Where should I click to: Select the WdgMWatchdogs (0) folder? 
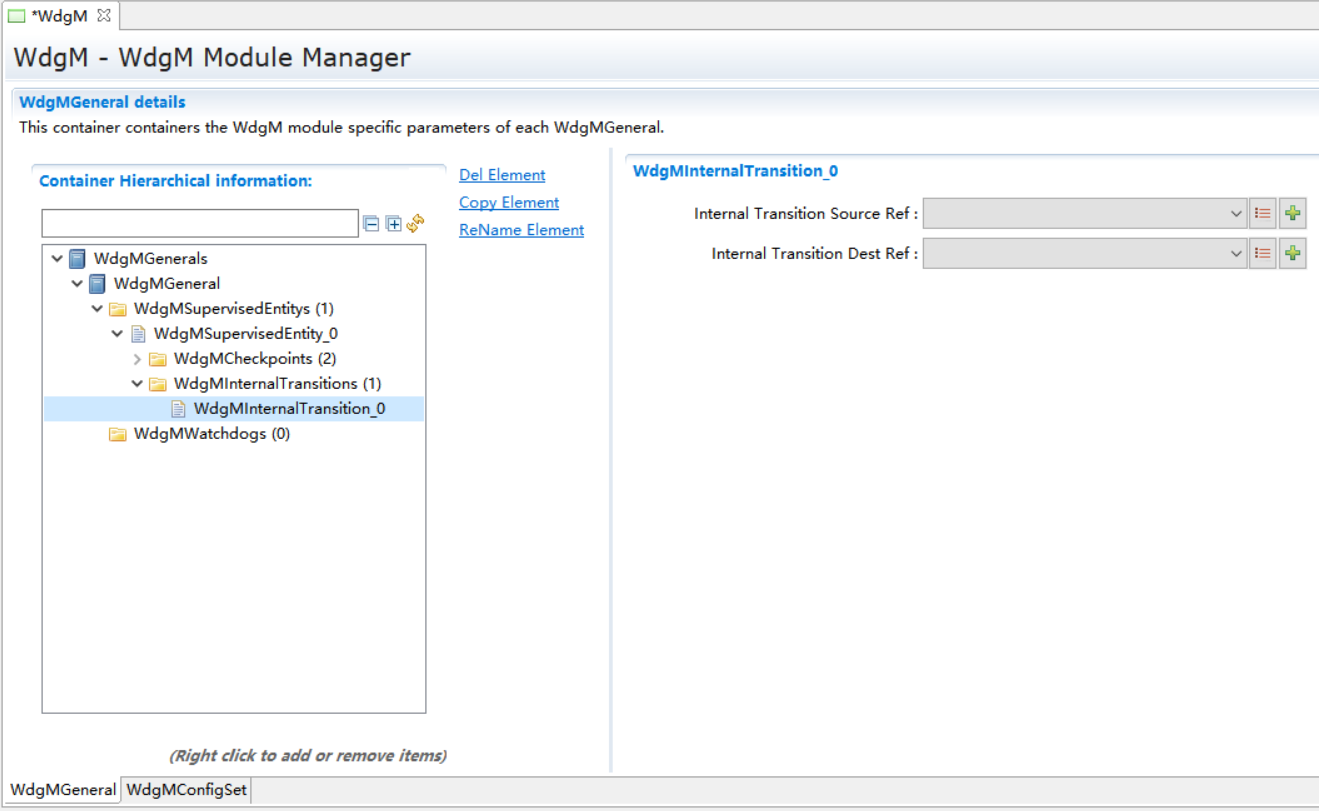(x=211, y=434)
